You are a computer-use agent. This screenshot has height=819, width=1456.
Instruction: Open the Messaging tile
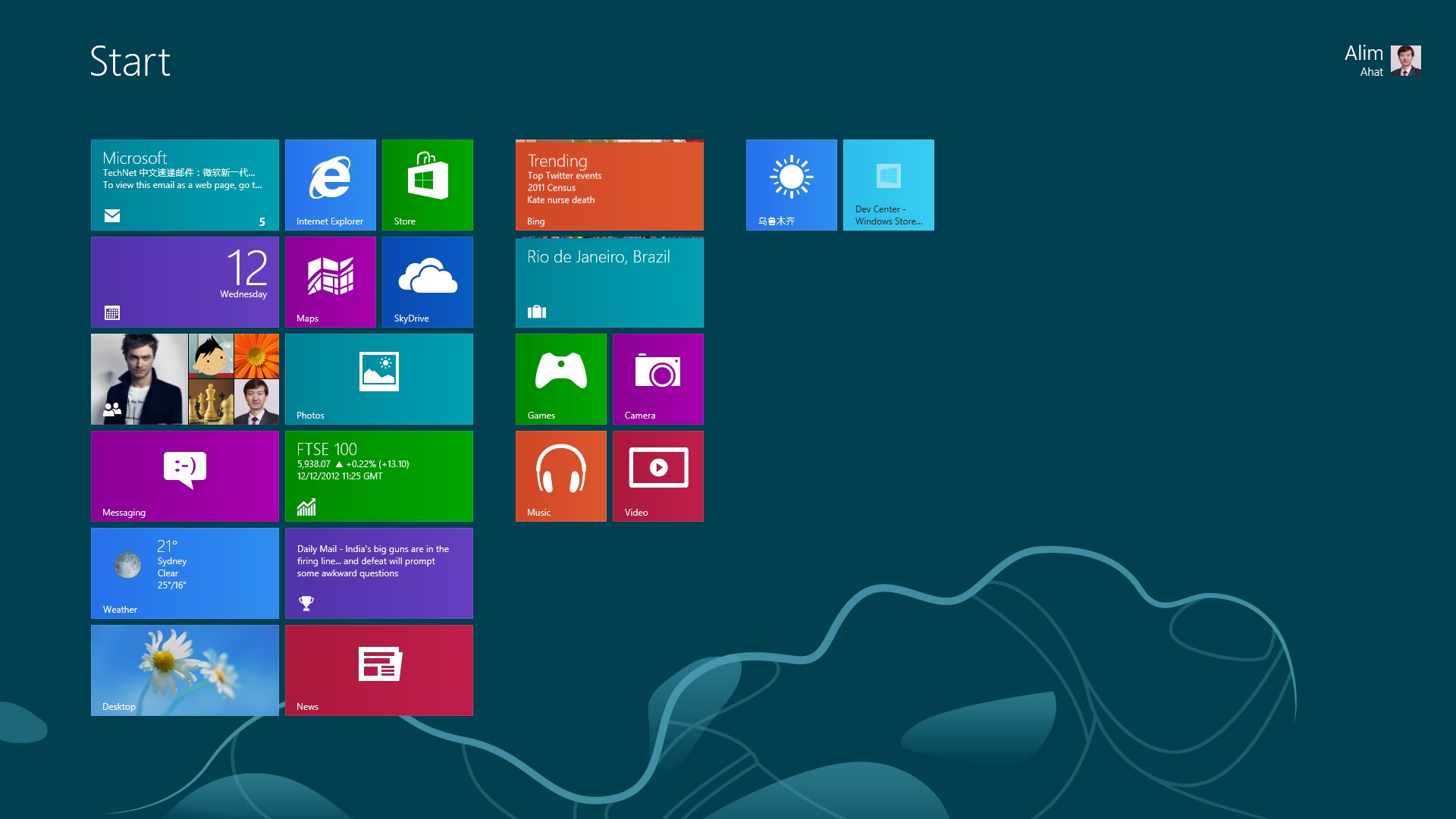(x=185, y=476)
